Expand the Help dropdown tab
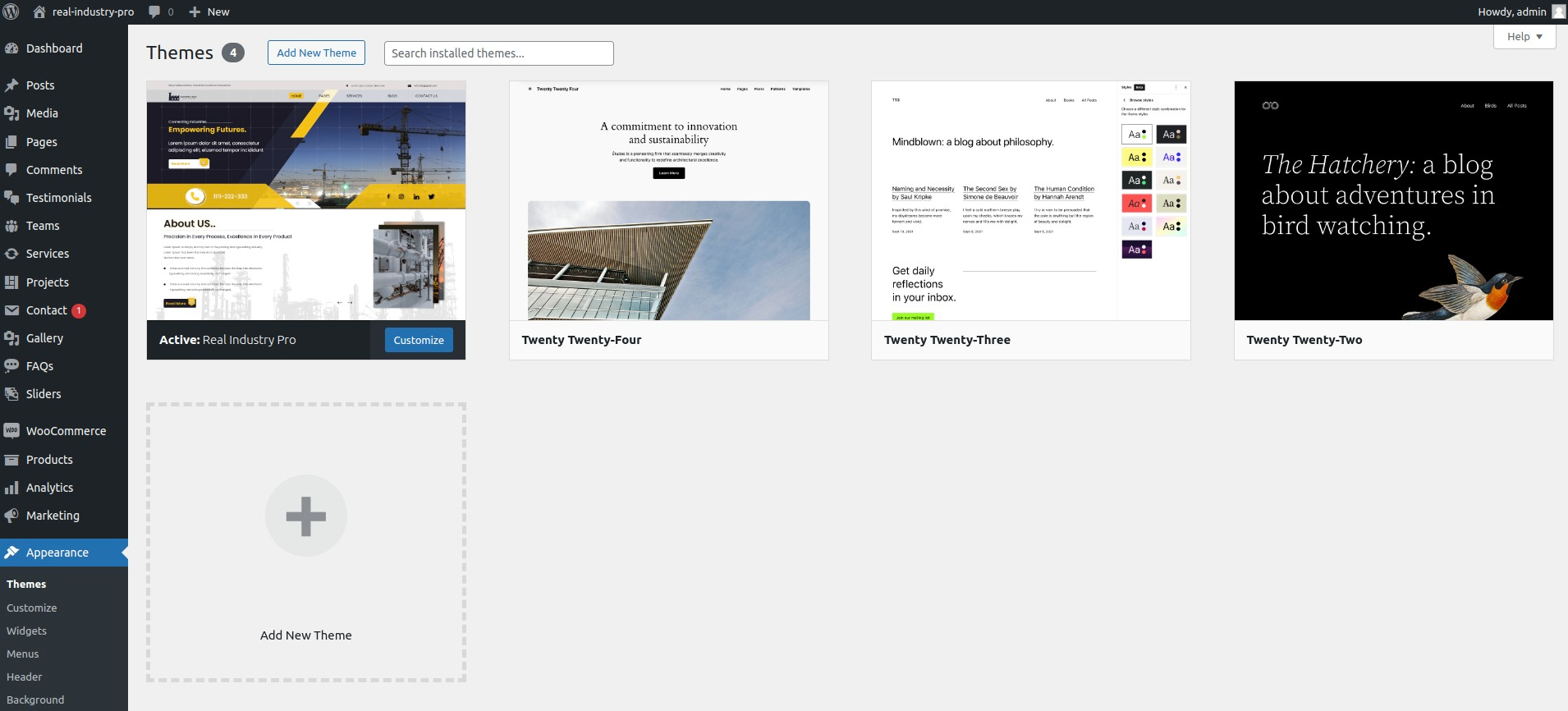 pyautogui.click(x=1524, y=37)
